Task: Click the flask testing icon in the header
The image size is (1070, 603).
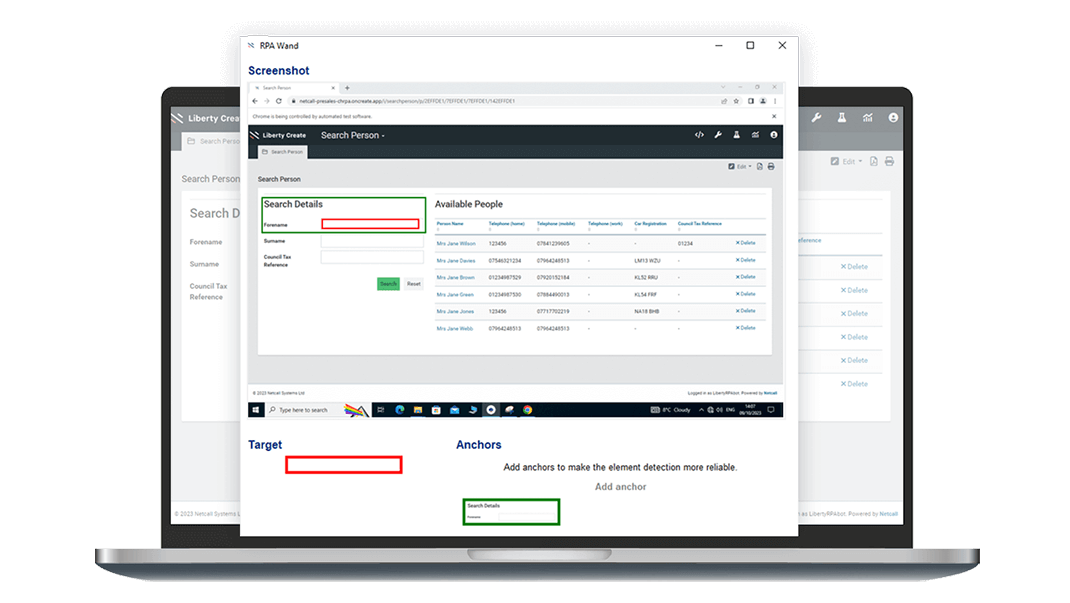Action: tap(736, 134)
